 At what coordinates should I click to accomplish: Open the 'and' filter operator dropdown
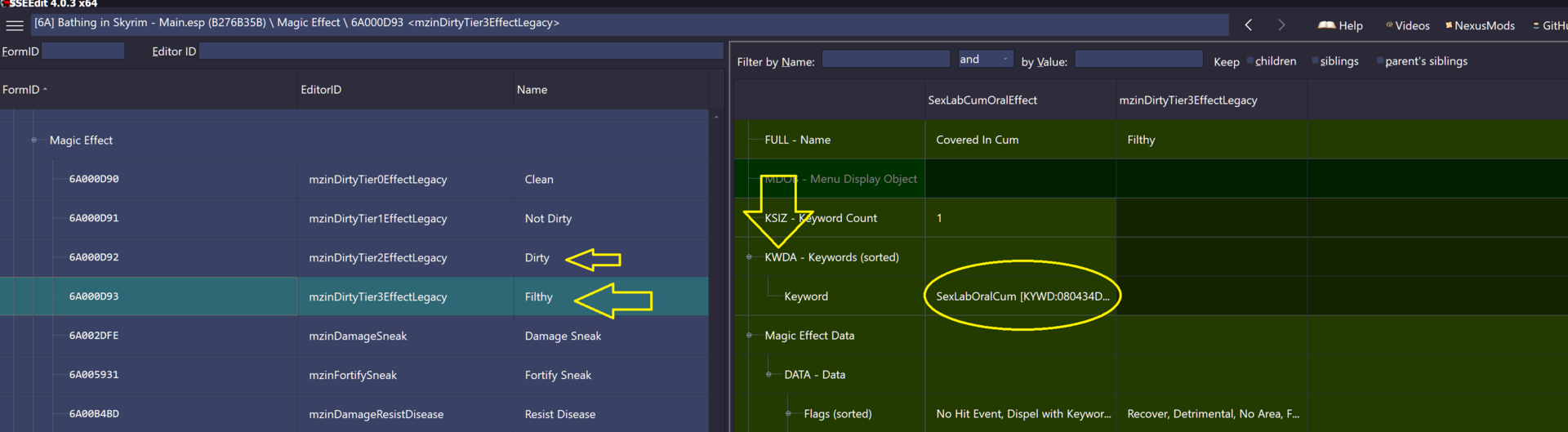click(985, 59)
